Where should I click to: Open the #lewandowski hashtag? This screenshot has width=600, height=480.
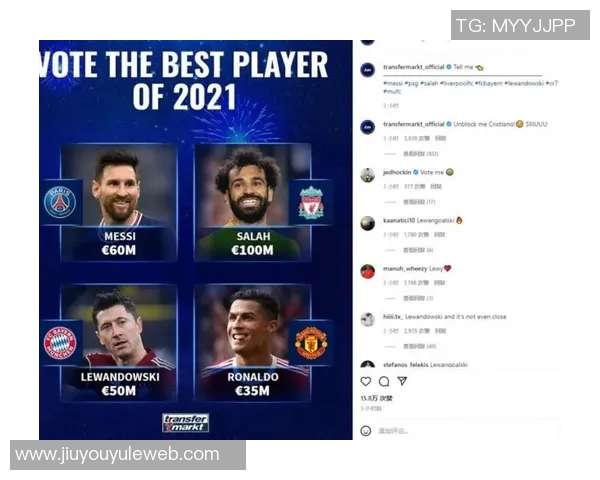524,83
